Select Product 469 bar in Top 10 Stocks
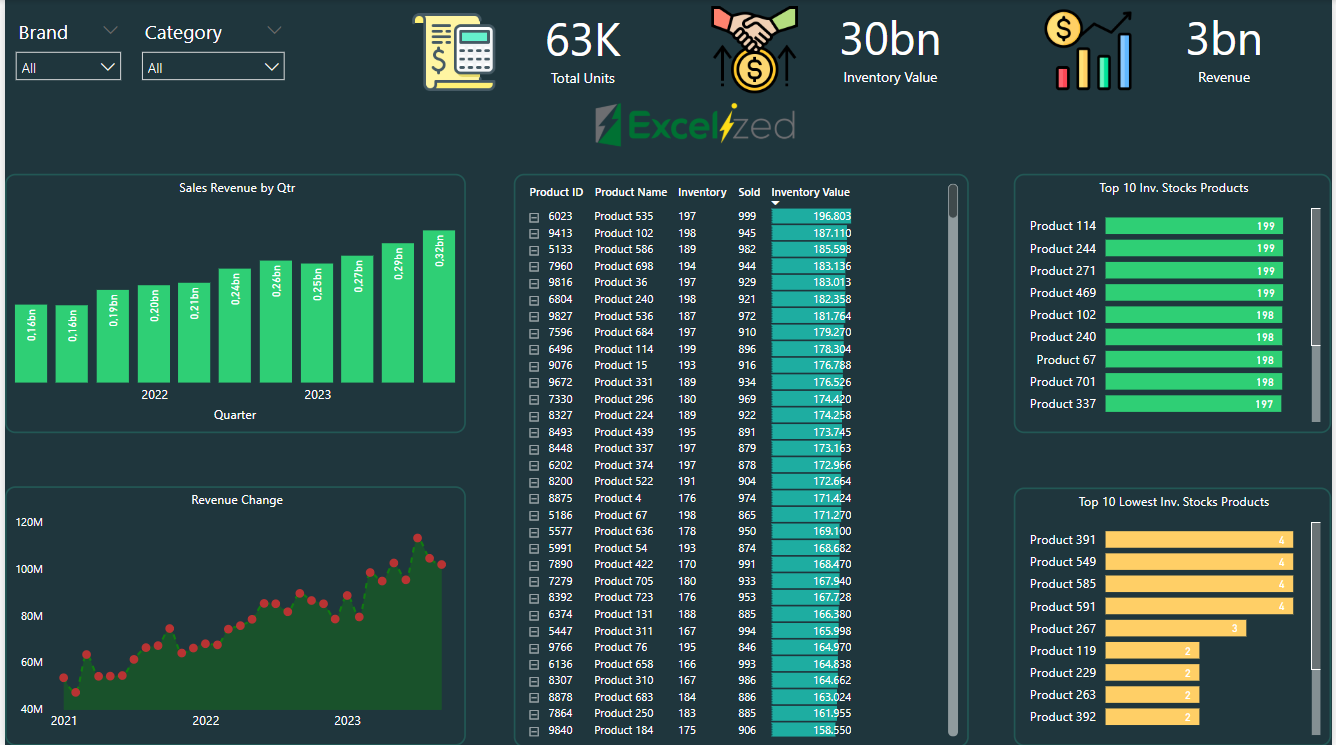Screen dimensions: 1336x745 point(1194,292)
